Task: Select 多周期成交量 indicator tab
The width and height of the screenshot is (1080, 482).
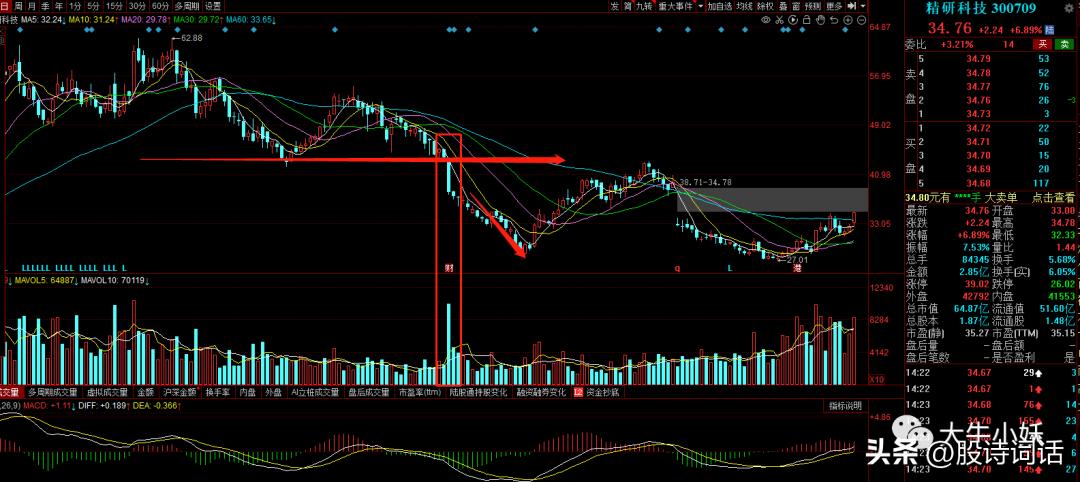Action: pyautogui.click(x=54, y=392)
